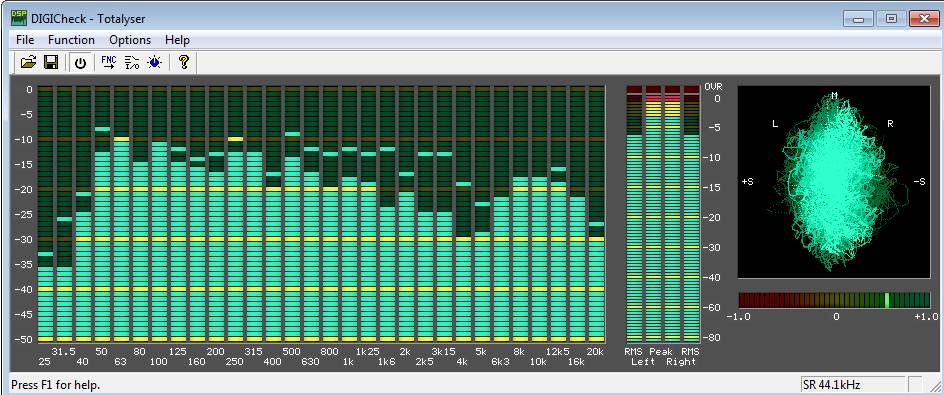Click the stereo vector scope display
This screenshot has width=944, height=395.
click(x=834, y=182)
